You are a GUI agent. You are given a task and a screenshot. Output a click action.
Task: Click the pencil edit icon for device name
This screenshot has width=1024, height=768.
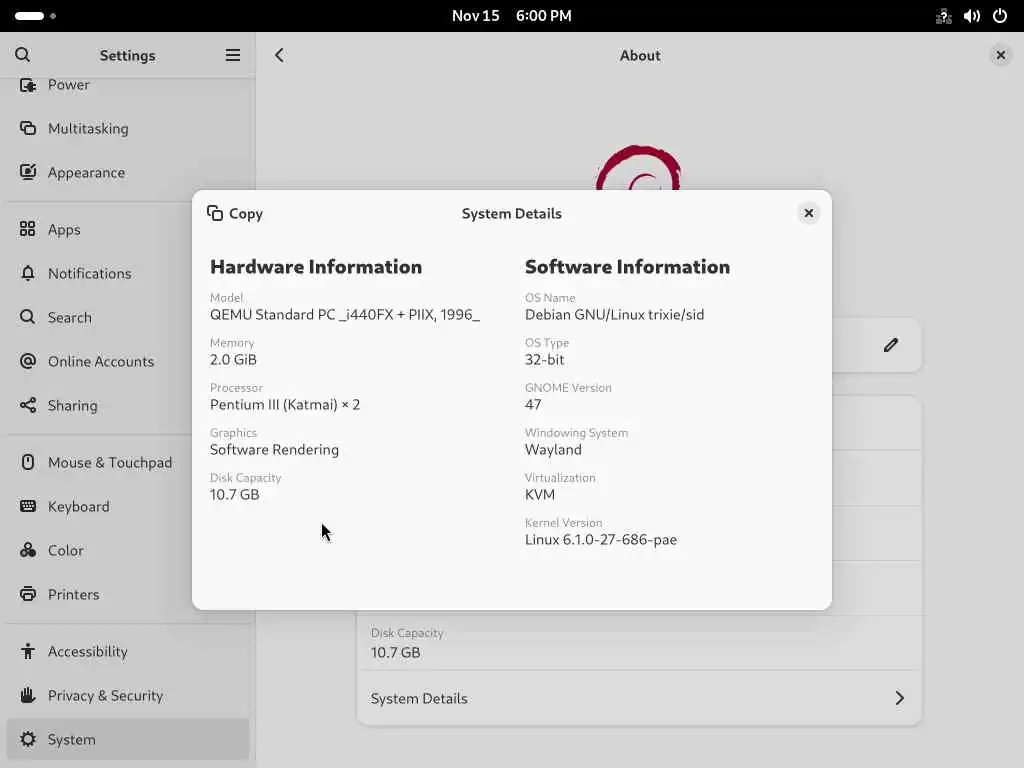click(891, 345)
